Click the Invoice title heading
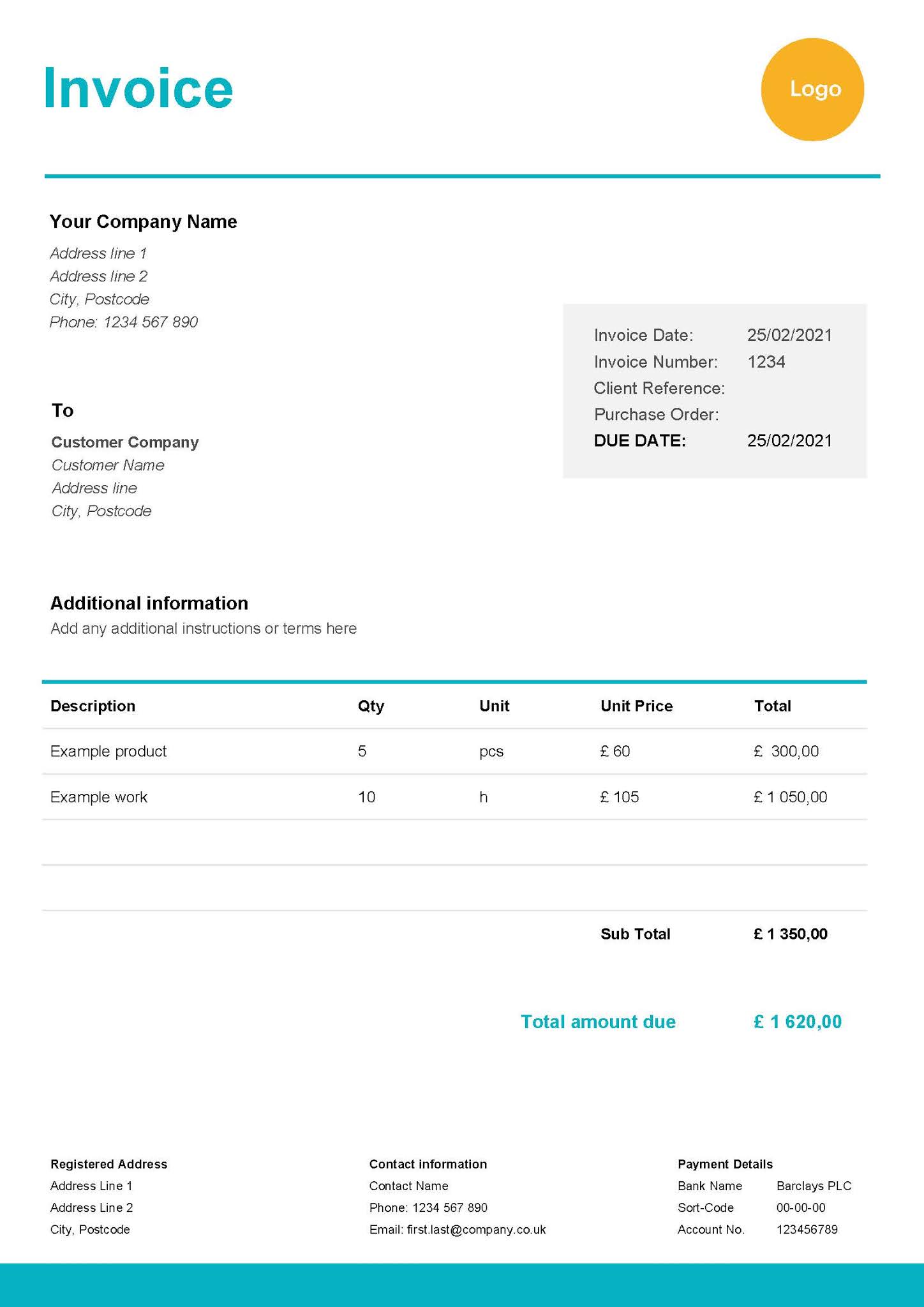Screen dimensions: 924x1307 [138, 88]
